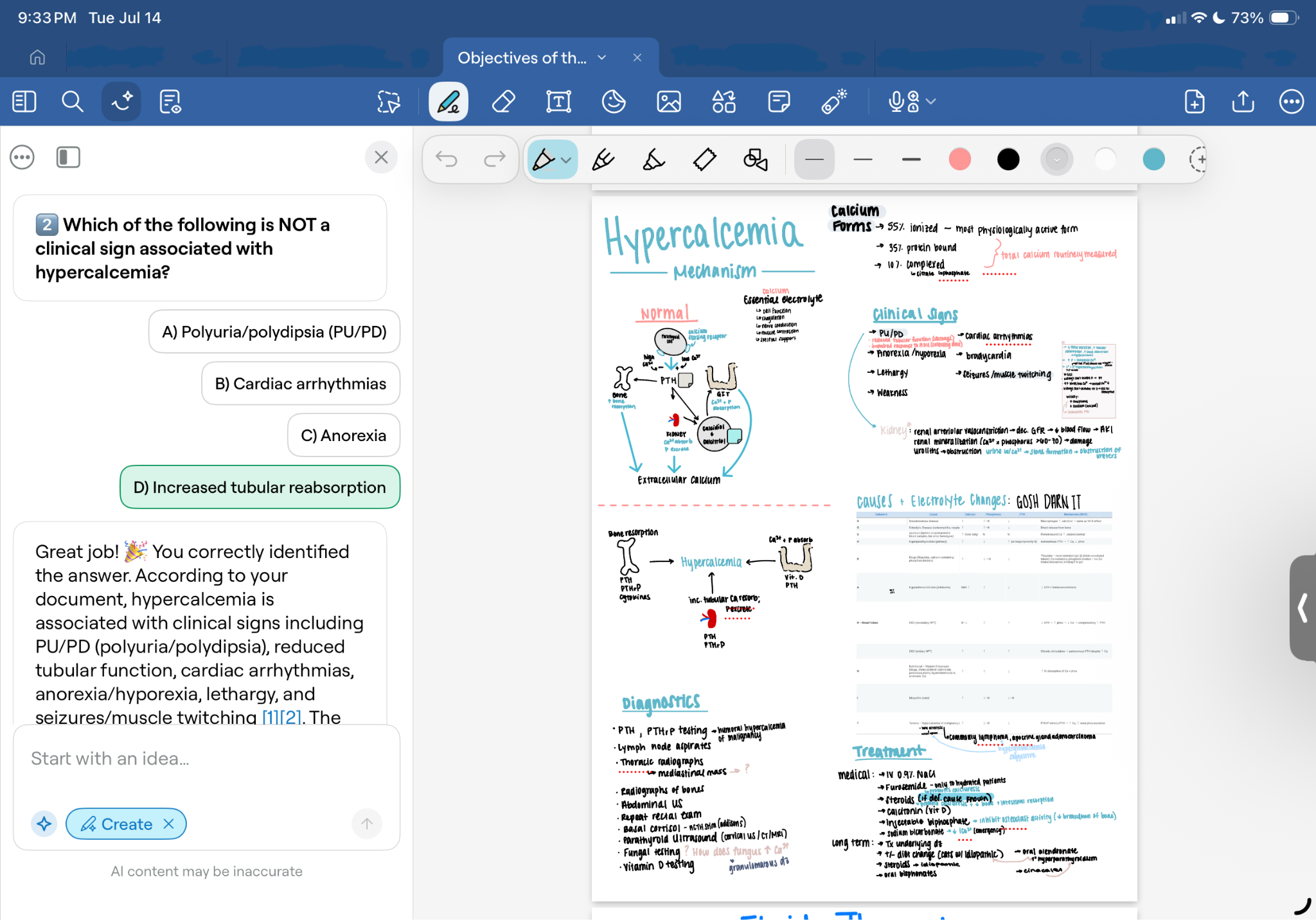The image size is (1316, 920).
Task: Pick the pink pen color
Action: pyautogui.click(x=960, y=159)
